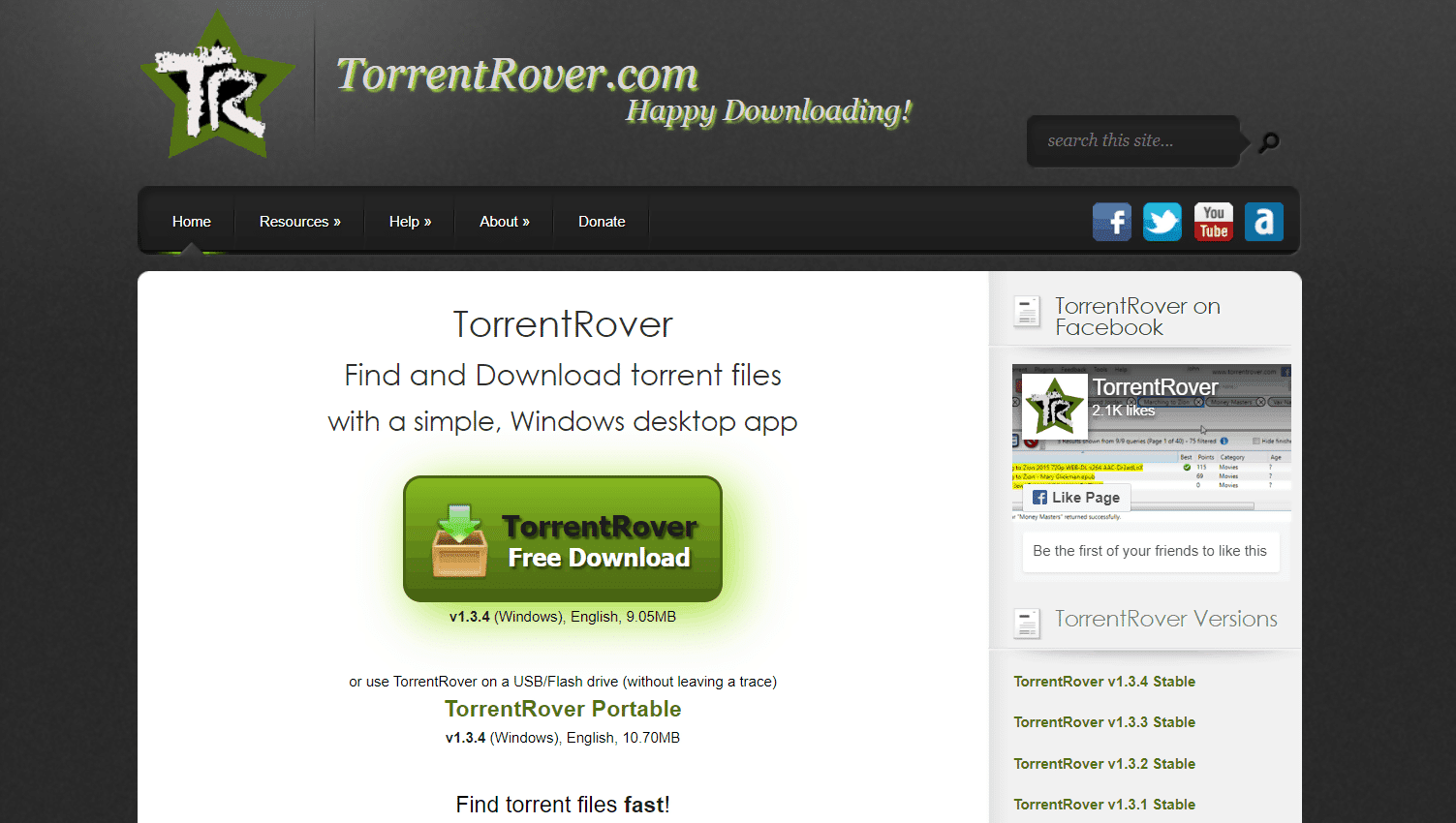
Task: Click the document icon beside TorrentRover Versions
Action: [1027, 624]
